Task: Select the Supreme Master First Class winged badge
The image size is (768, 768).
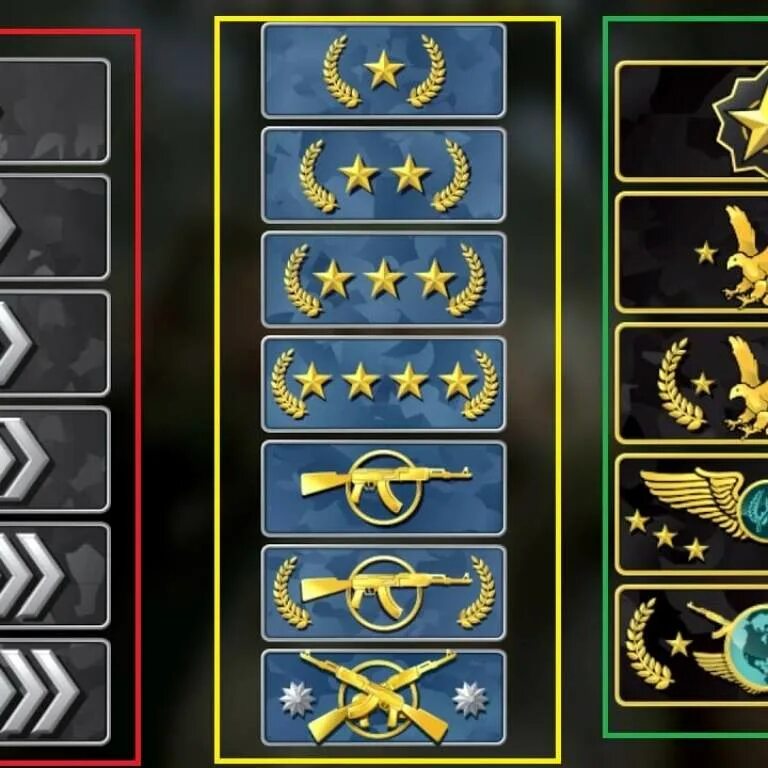Action: (692, 514)
